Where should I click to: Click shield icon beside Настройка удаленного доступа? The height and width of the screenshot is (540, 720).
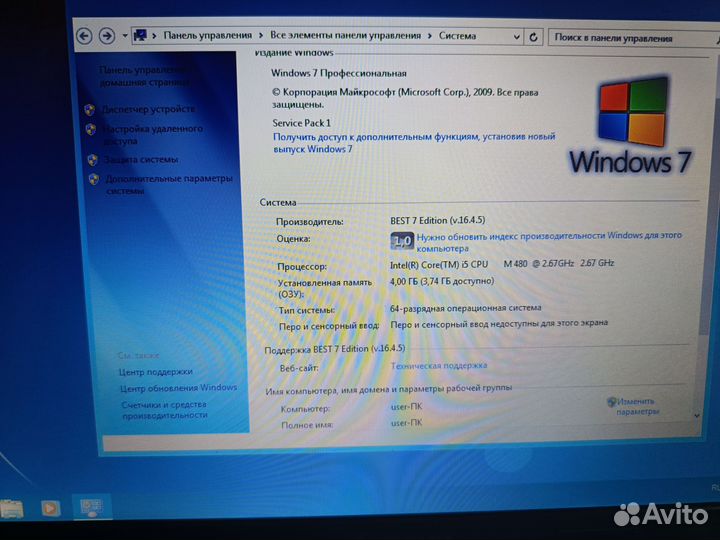point(91,129)
